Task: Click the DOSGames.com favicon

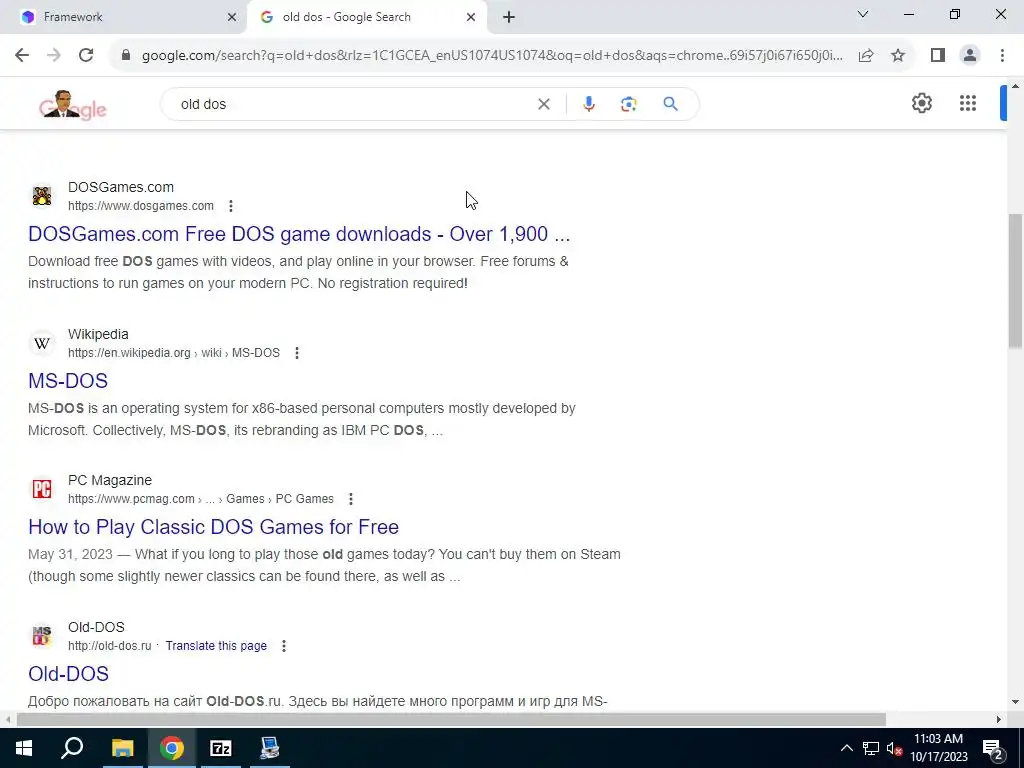Action: pos(42,196)
